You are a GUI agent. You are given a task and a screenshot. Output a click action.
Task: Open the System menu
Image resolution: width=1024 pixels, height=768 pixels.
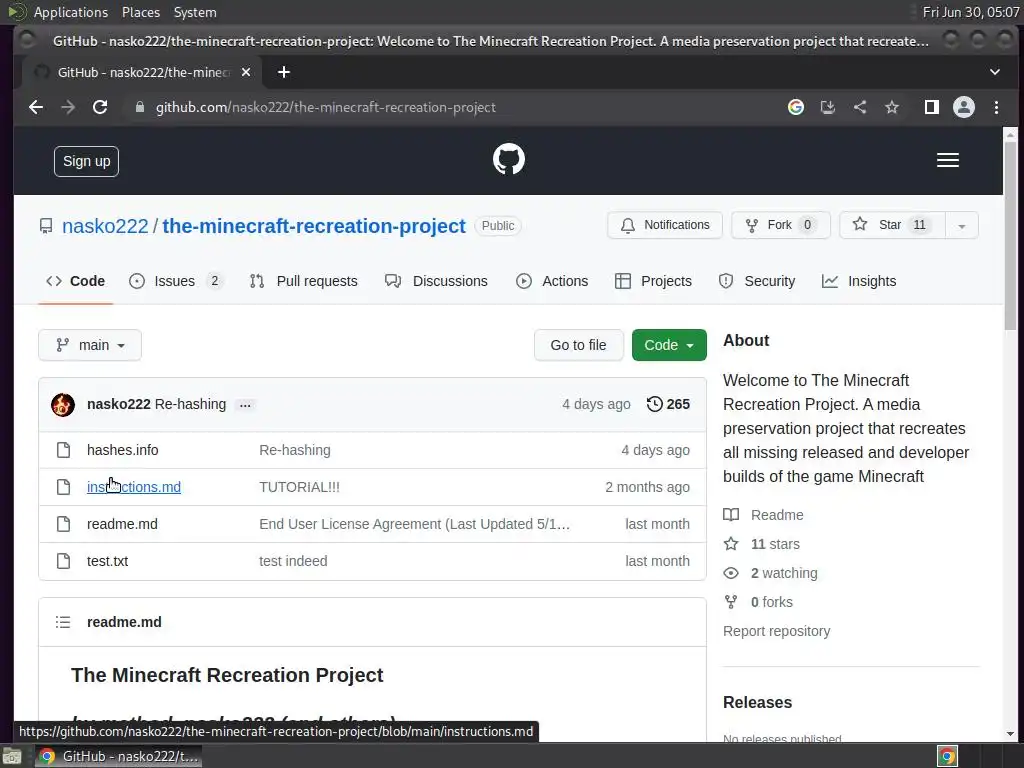(x=195, y=12)
